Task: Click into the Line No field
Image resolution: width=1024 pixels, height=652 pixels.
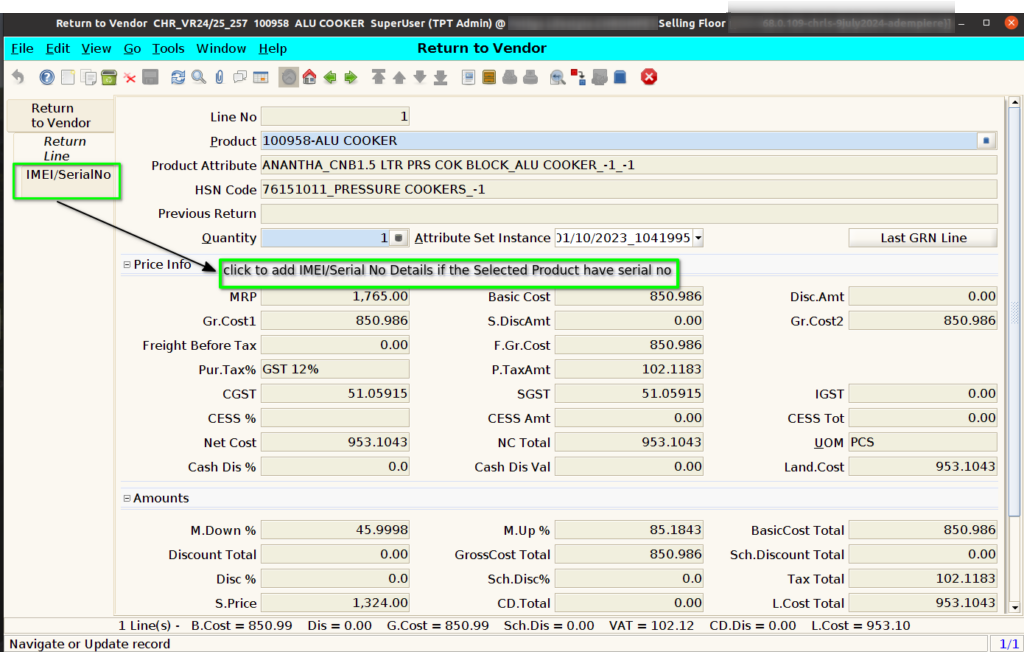Action: click(x=335, y=116)
